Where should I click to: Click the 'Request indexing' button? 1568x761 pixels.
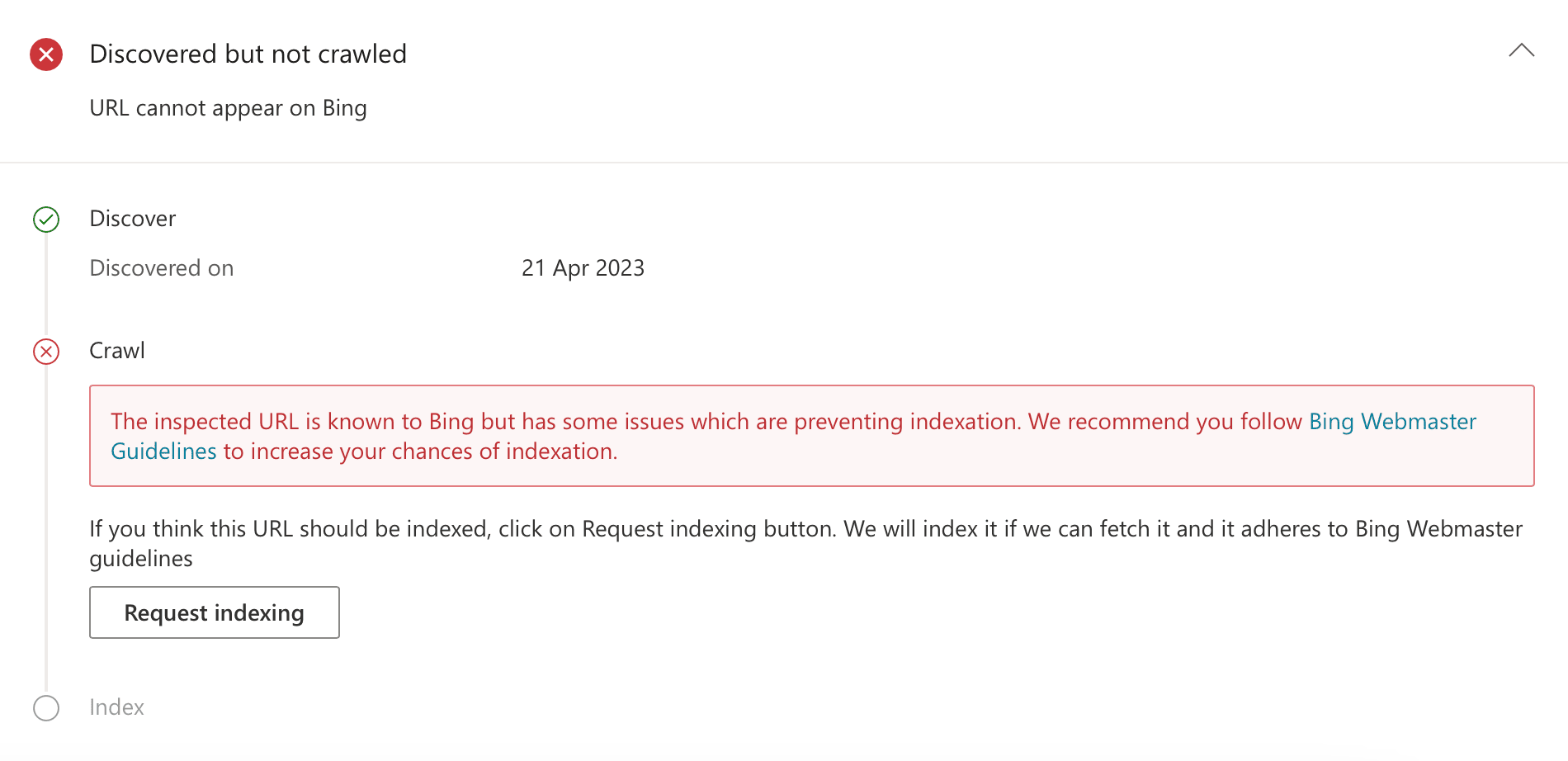tap(215, 612)
